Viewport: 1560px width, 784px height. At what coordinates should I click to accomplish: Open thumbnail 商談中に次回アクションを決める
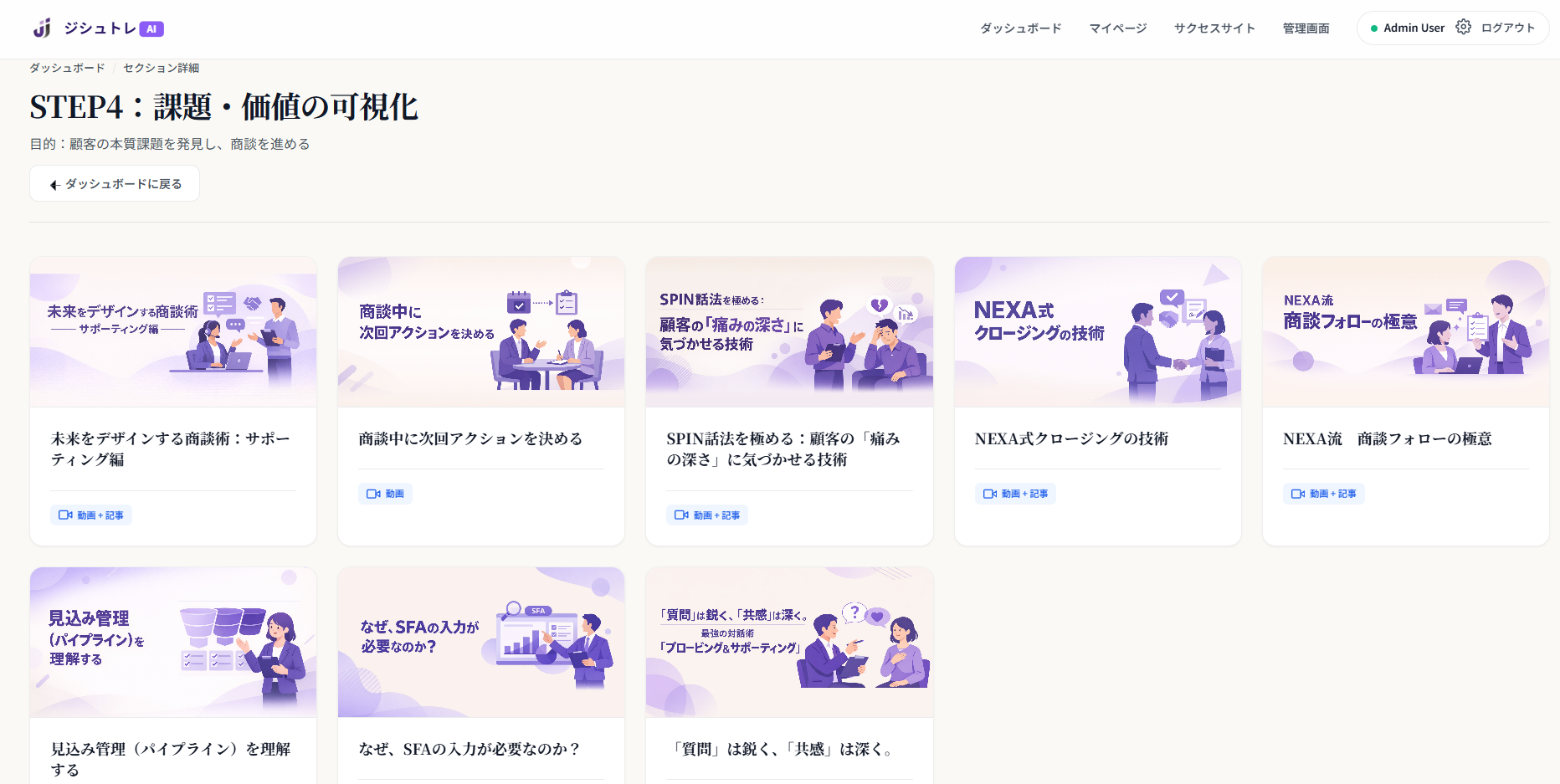[481, 332]
